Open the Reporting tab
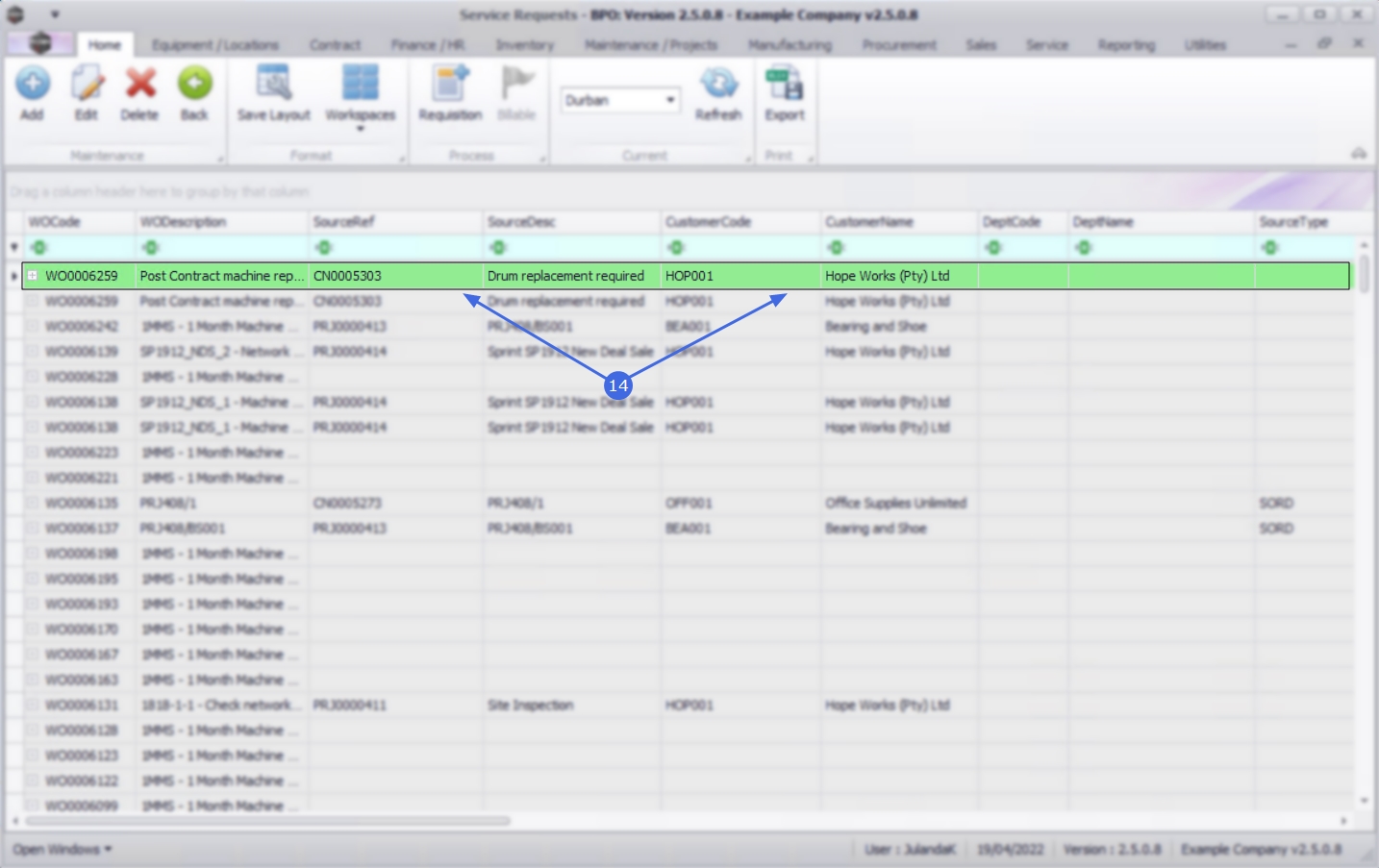The width and height of the screenshot is (1379, 868). click(1127, 45)
